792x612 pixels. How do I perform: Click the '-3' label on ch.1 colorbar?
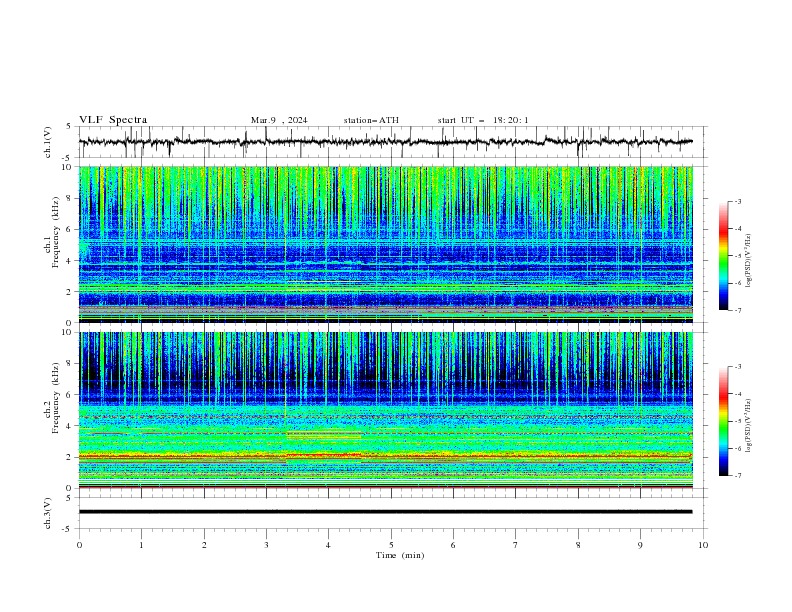click(738, 201)
